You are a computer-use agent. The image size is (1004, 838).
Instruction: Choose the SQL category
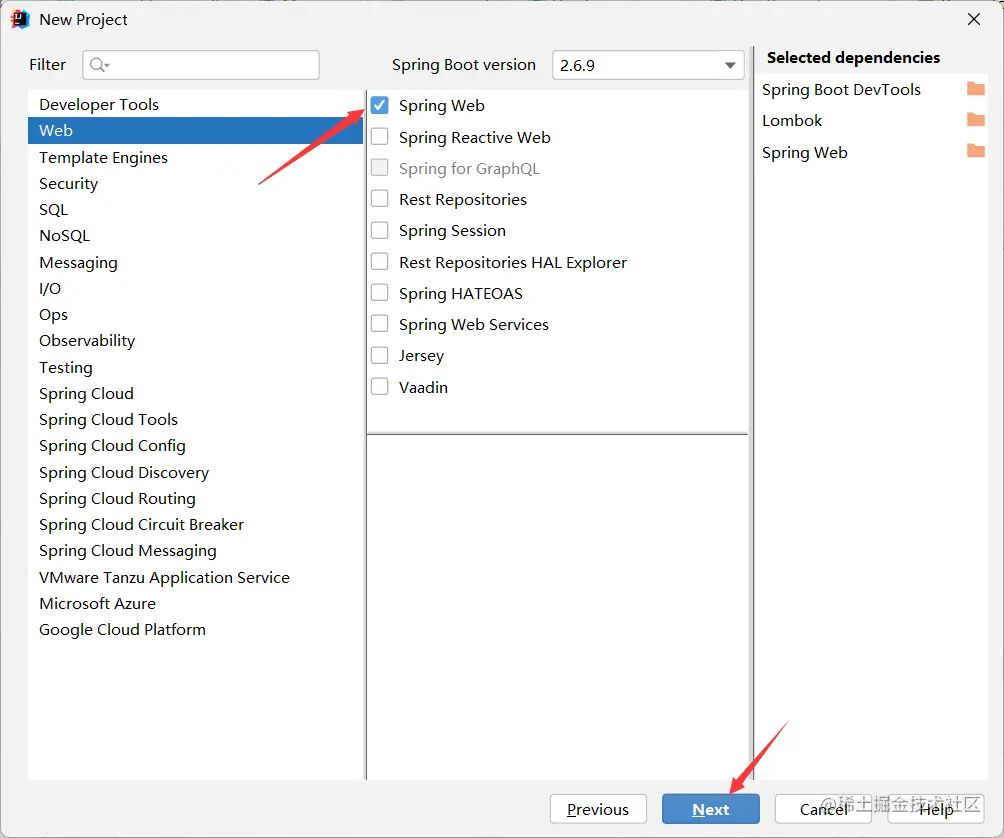point(195,209)
